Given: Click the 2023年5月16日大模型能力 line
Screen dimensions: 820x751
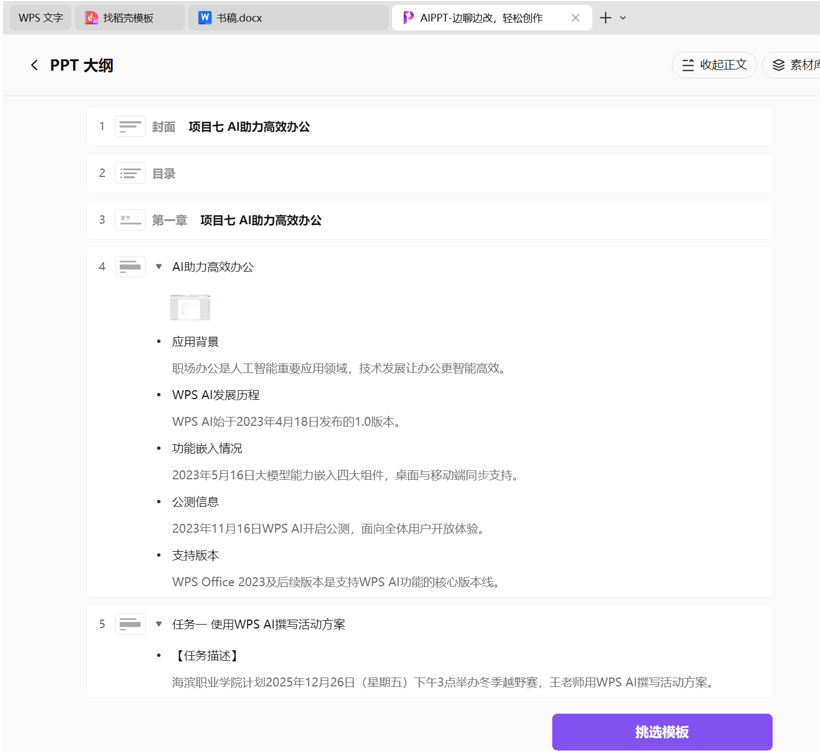Looking at the screenshot, I should [345, 475].
